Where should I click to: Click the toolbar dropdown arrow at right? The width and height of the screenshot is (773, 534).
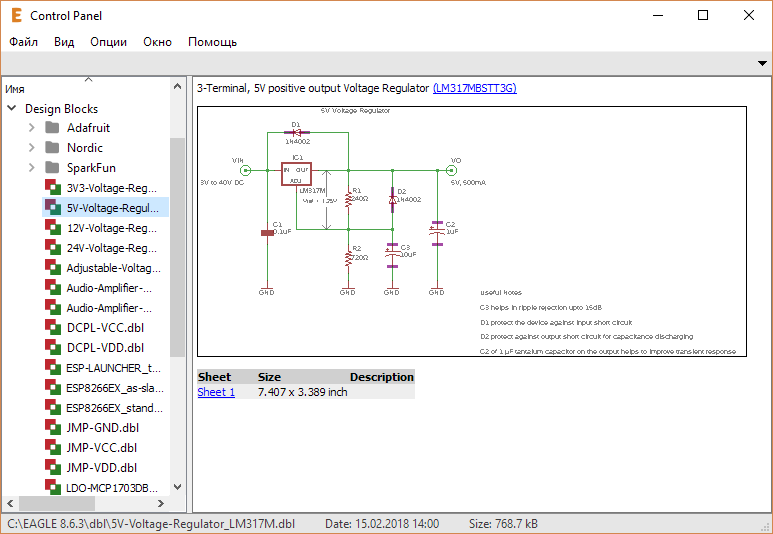[x=762, y=63]
